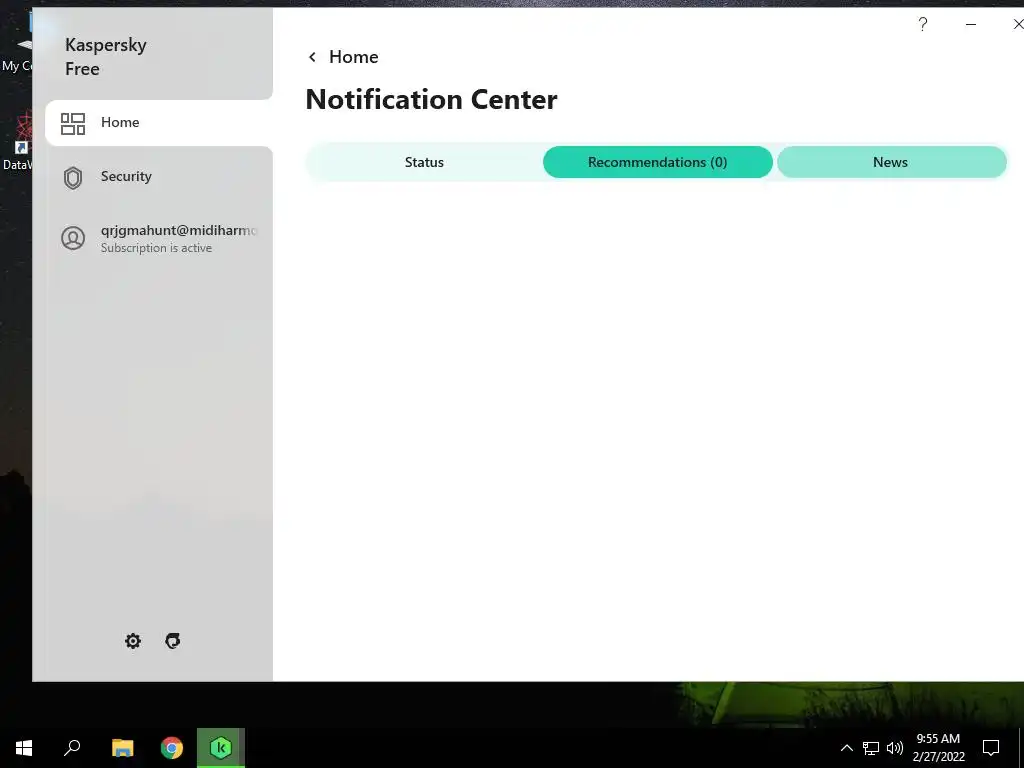Open File Explorer from taskbar

click(x=122, y=748)
